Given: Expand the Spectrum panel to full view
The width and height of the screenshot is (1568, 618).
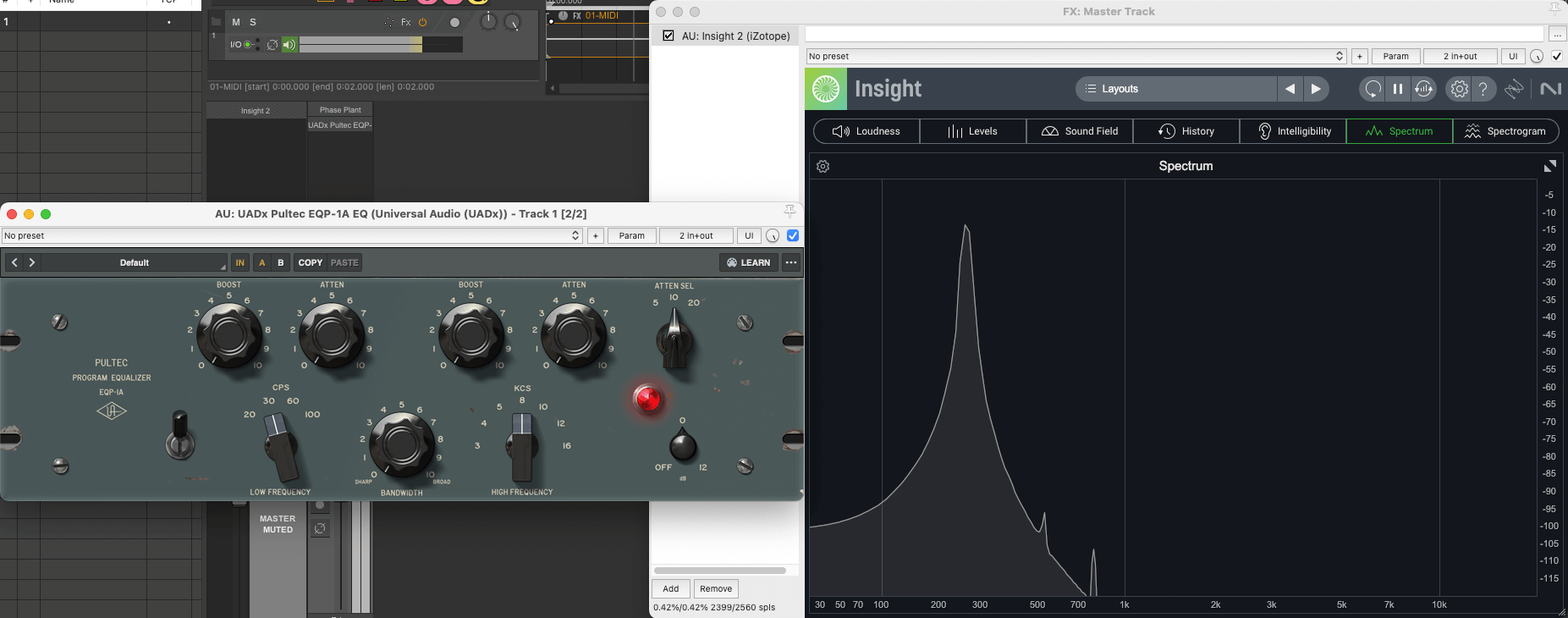Looking at the screenshot, I should coord(1549,167).
